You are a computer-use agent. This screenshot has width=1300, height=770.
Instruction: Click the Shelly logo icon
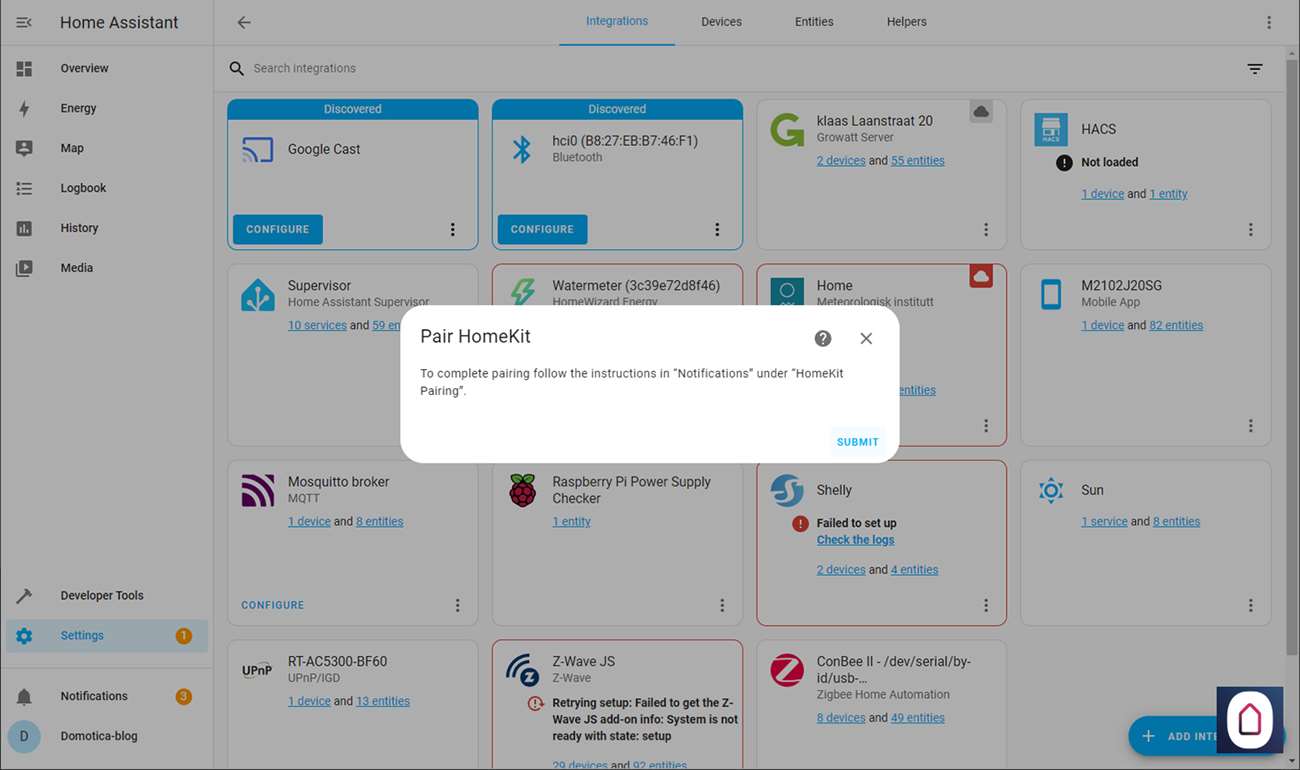click(787, 490)
